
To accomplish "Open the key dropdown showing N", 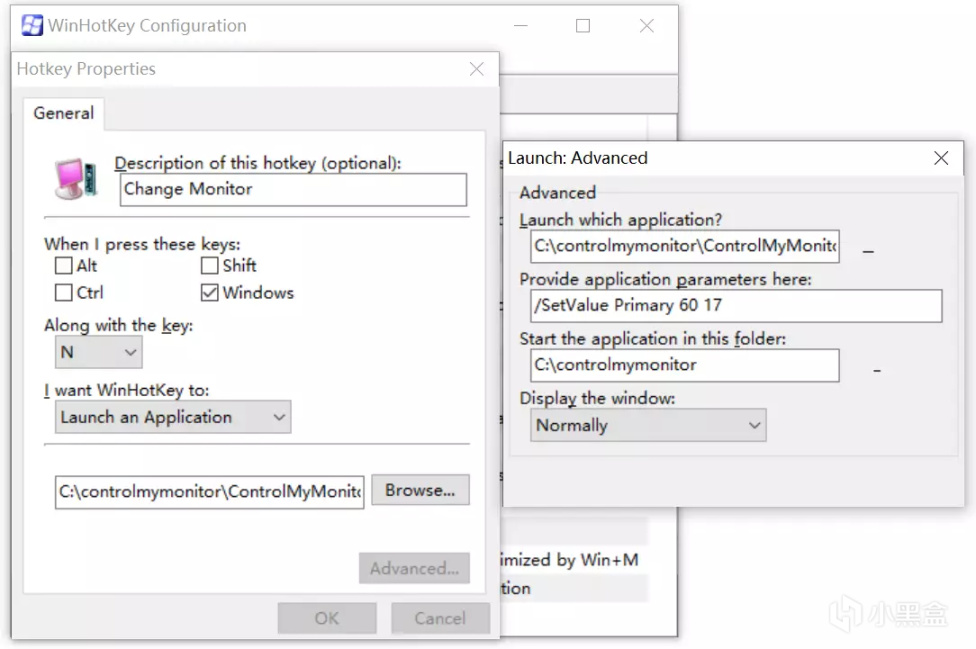I will tap(98, 352).
